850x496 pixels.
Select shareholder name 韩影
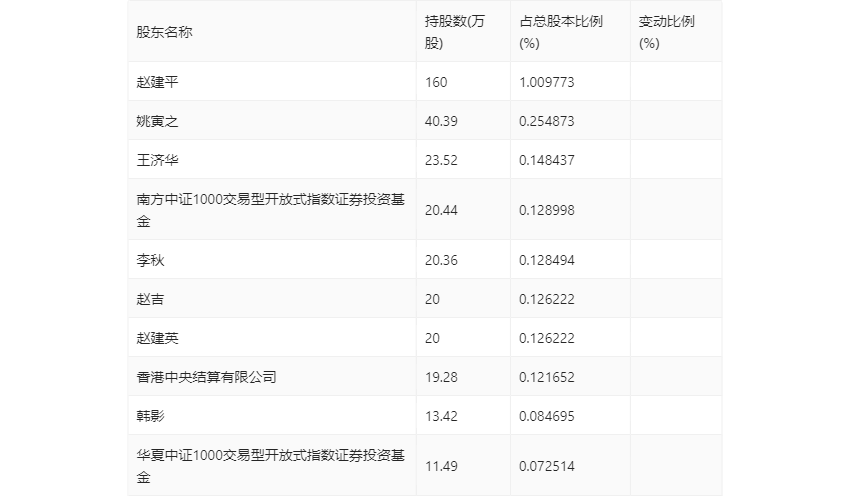(150, 416)
